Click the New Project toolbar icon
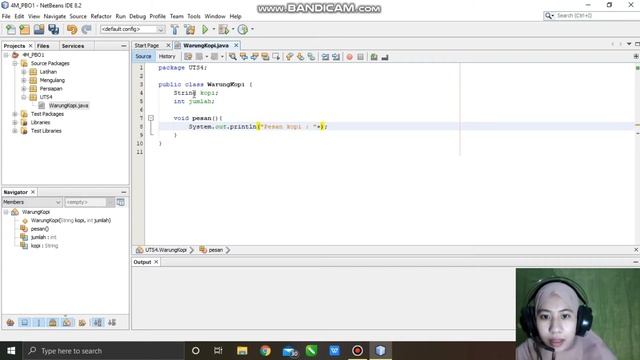This screenshot has height=360, width=640. (24, 29)
